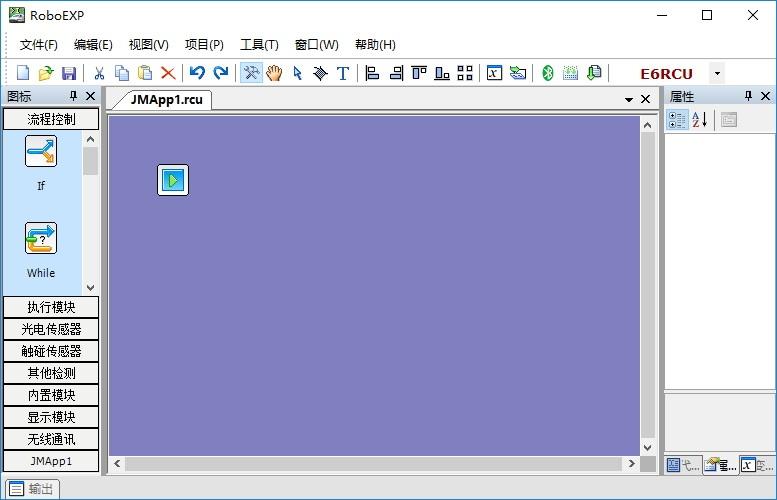The height and width of the screenshot is (500, 777).
Task: Sort properties alphabetically with the A-Z icon
Action: pyautogui.click(x=700, y=119)
